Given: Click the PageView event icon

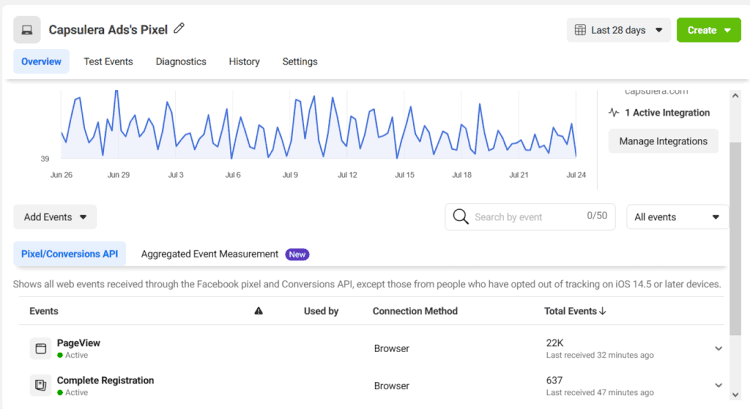Looking at the screenshot, I should click(41, 348).
